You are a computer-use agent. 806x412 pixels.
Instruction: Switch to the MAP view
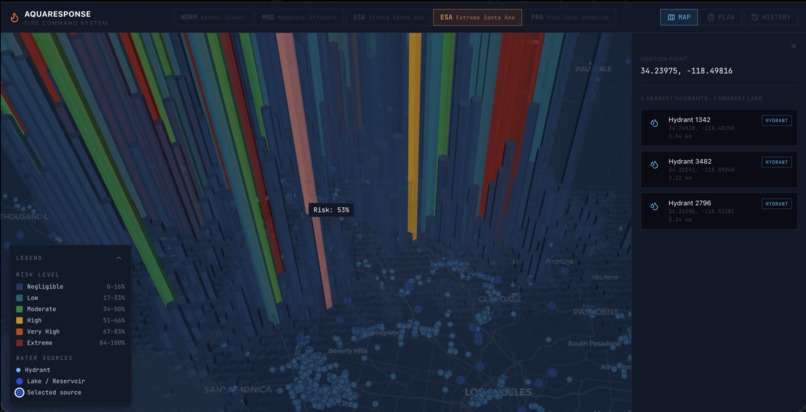679,17
